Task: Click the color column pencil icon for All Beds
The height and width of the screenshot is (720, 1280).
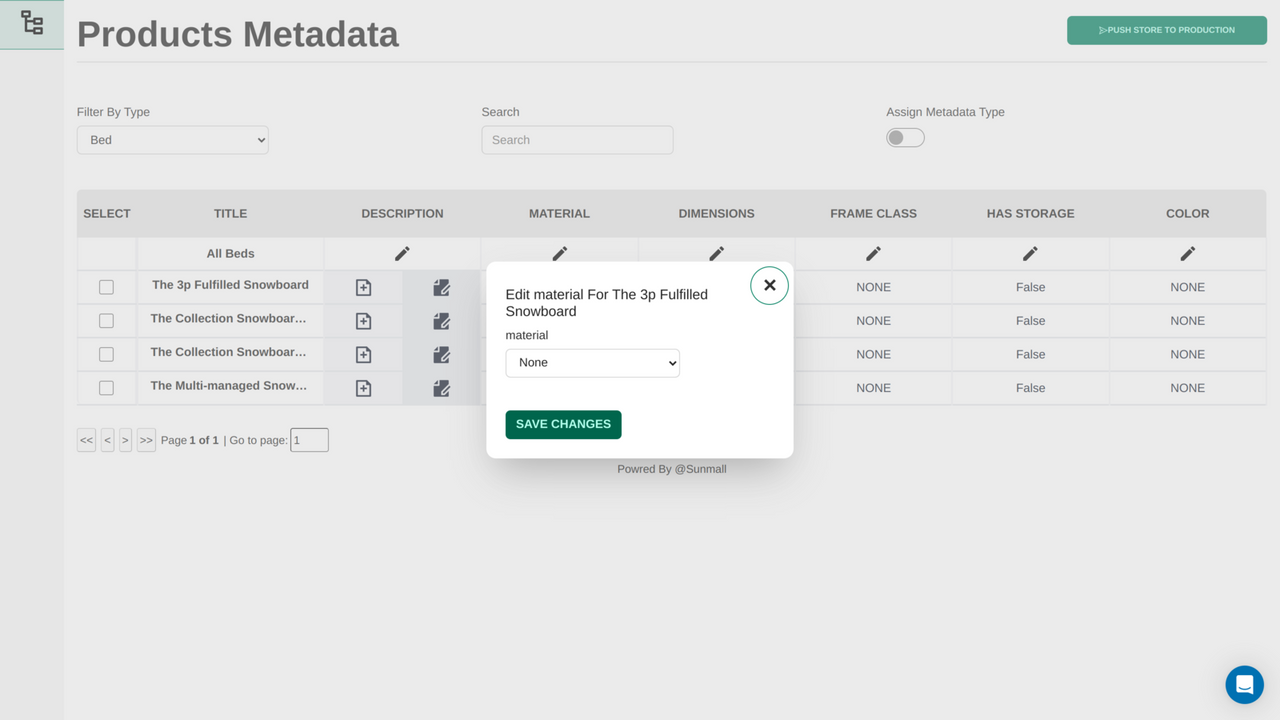Action: pyautogui.click(x=1187, y=253)
